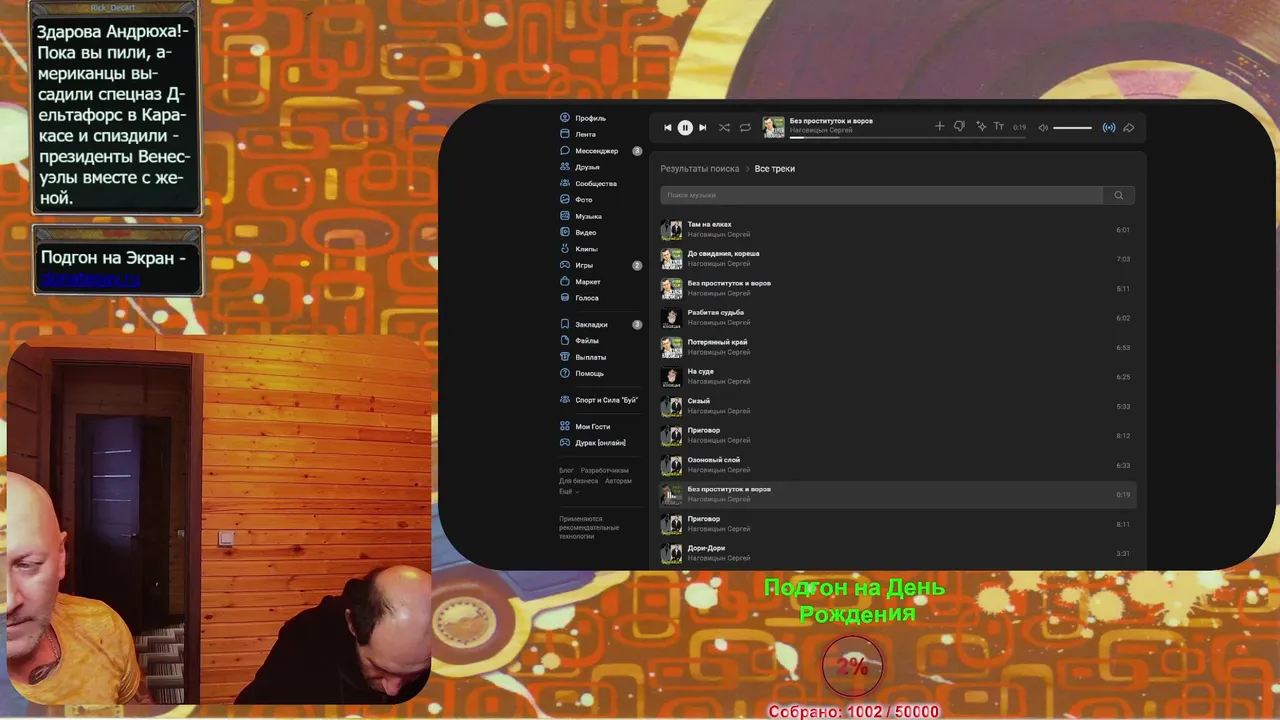This screenshot has height=720, width=1280.
Task: Play the track Разбитая судьба
Action: click(x=898, y=318)
